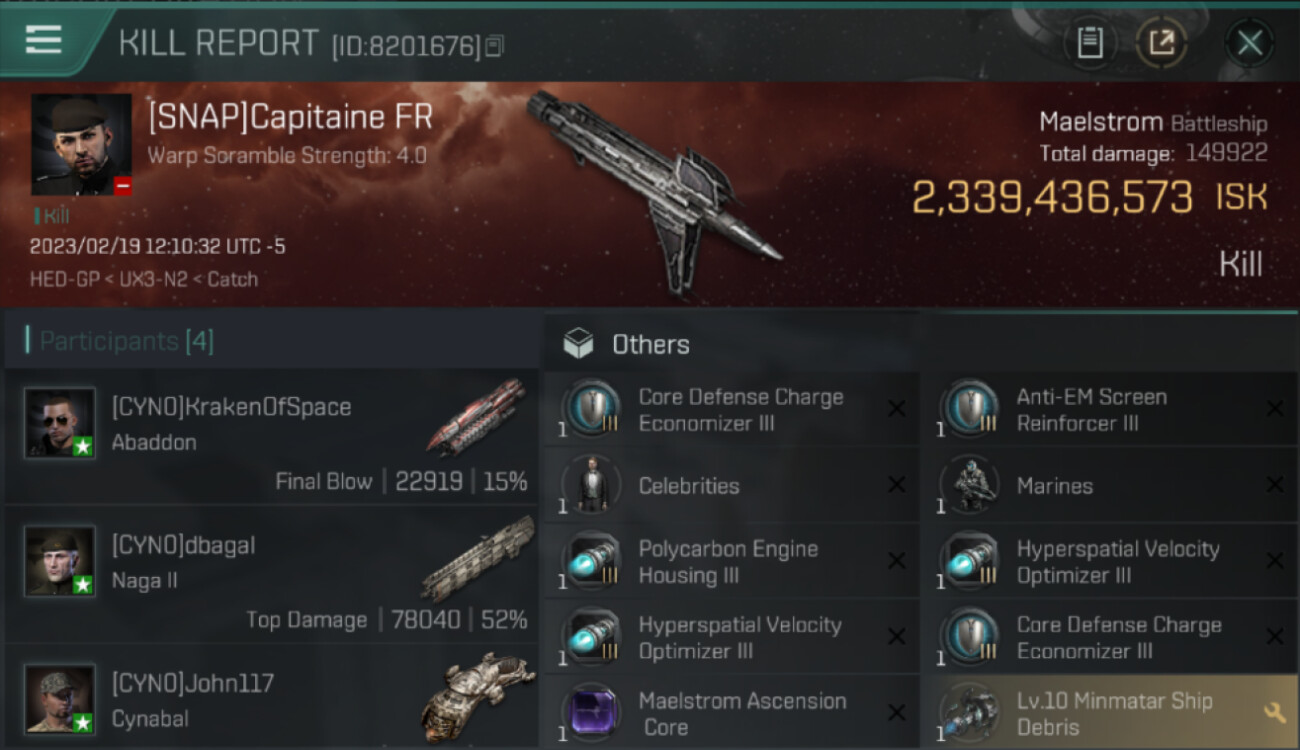Image resolution: width=1300 pixels, height=750 pixels.
Task: Open Capitaine FR's portrait
Action: tap(81, 145)
